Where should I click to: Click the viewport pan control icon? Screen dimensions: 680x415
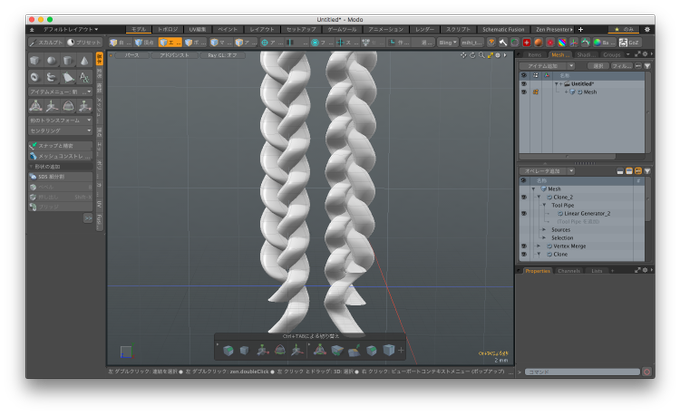464,55
